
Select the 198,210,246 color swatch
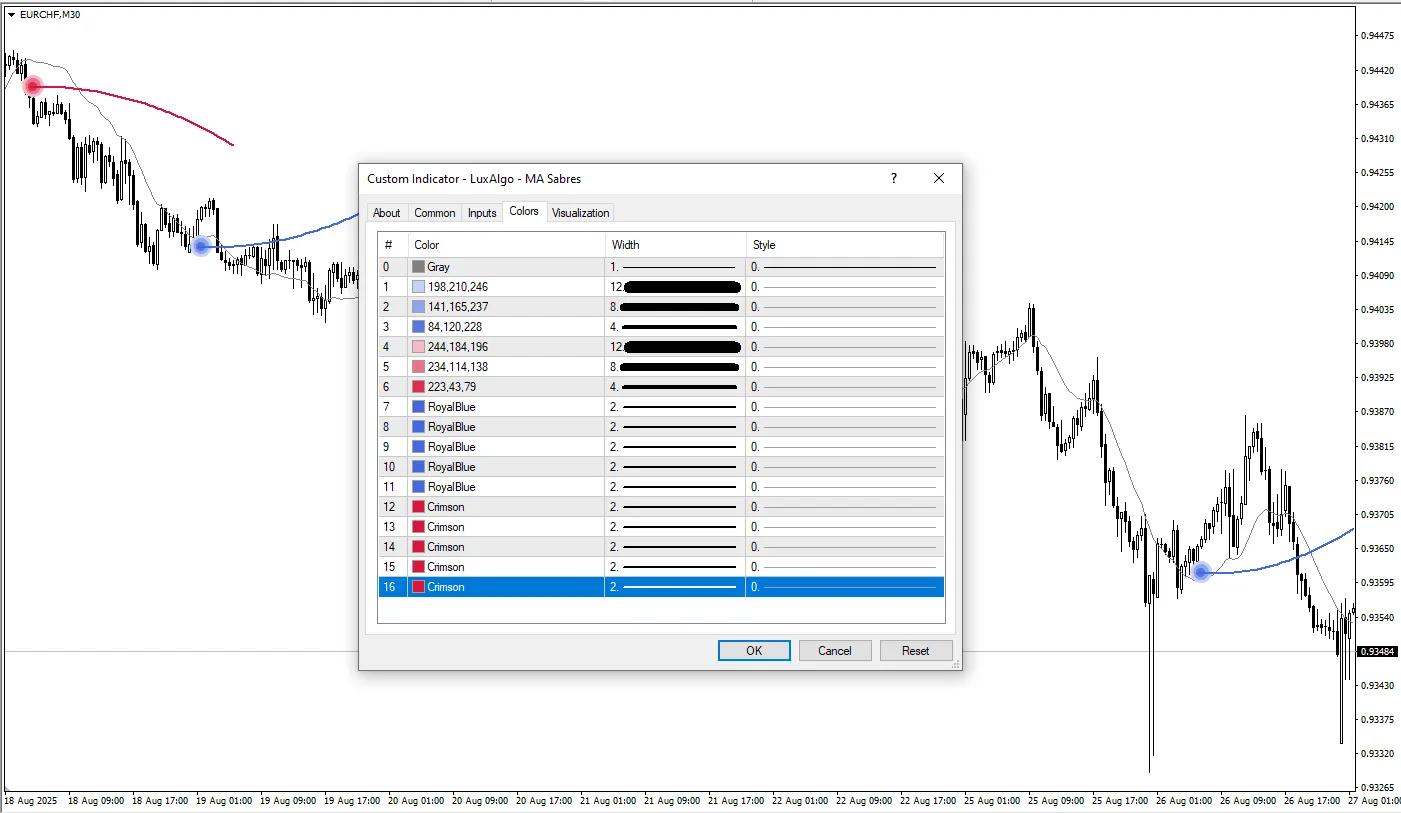coord(418,287)
